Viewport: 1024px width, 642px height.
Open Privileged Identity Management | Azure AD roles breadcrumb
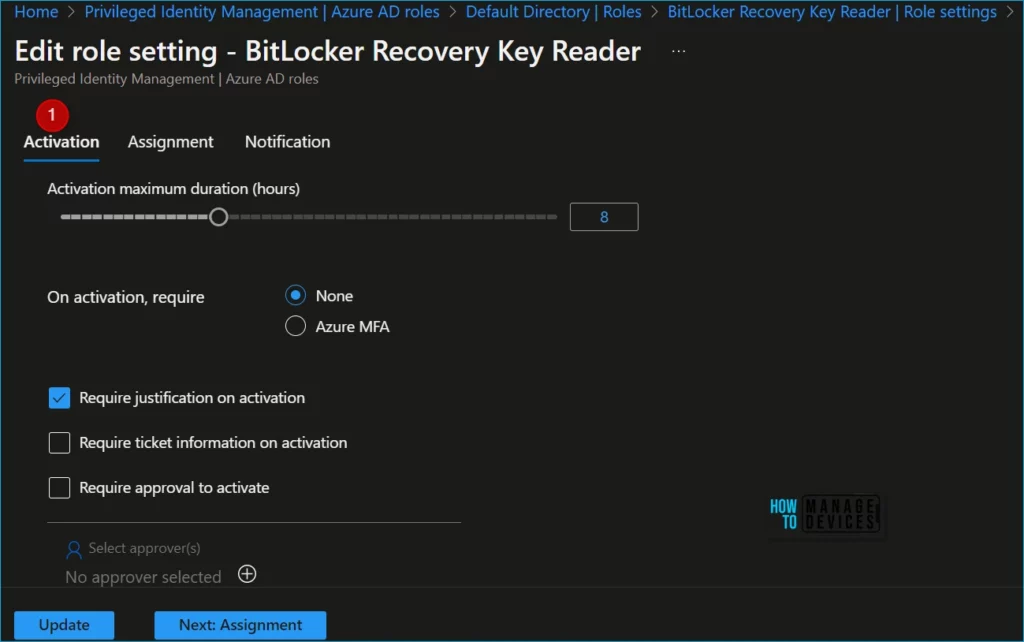coord(262,12)
